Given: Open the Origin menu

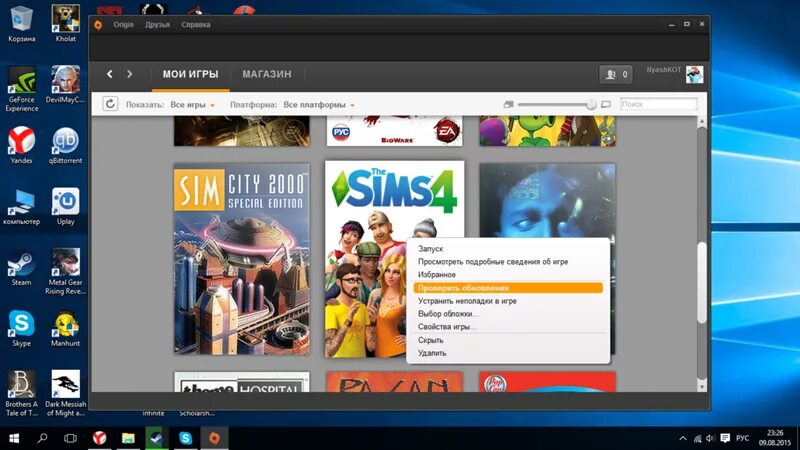Looking at the screenshot, I should [123, 24].
